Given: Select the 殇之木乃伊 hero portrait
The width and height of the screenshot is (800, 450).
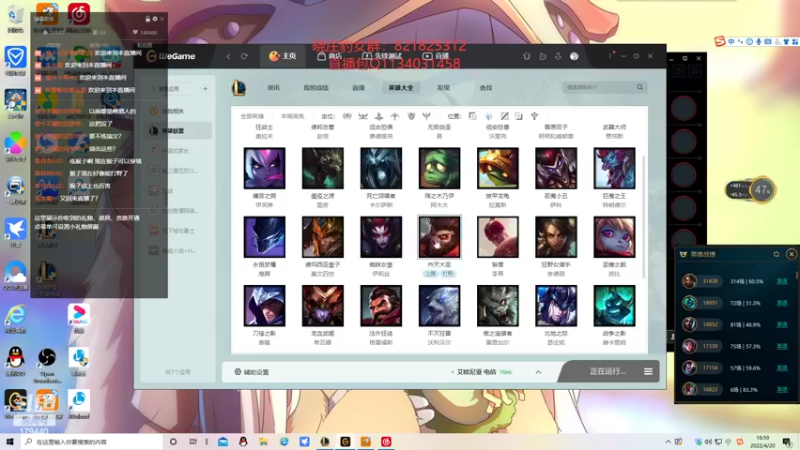Looking at the screenshot, I should pyautogui.click(x=439, y=168).
